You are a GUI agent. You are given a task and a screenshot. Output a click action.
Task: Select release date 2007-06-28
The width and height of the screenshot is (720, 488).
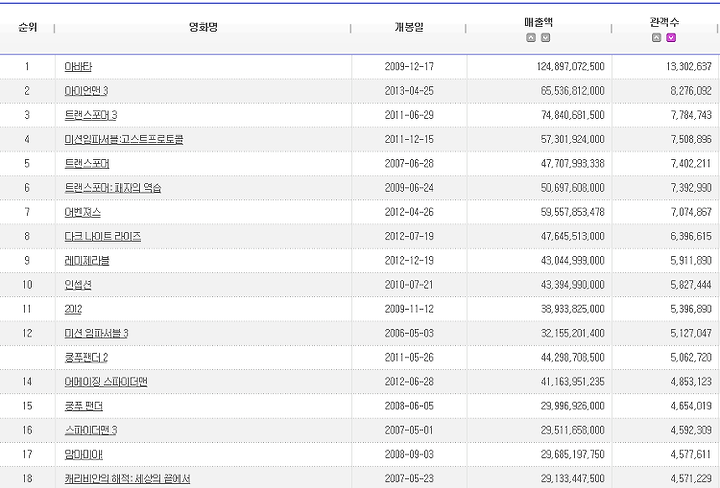coord(409,164)
